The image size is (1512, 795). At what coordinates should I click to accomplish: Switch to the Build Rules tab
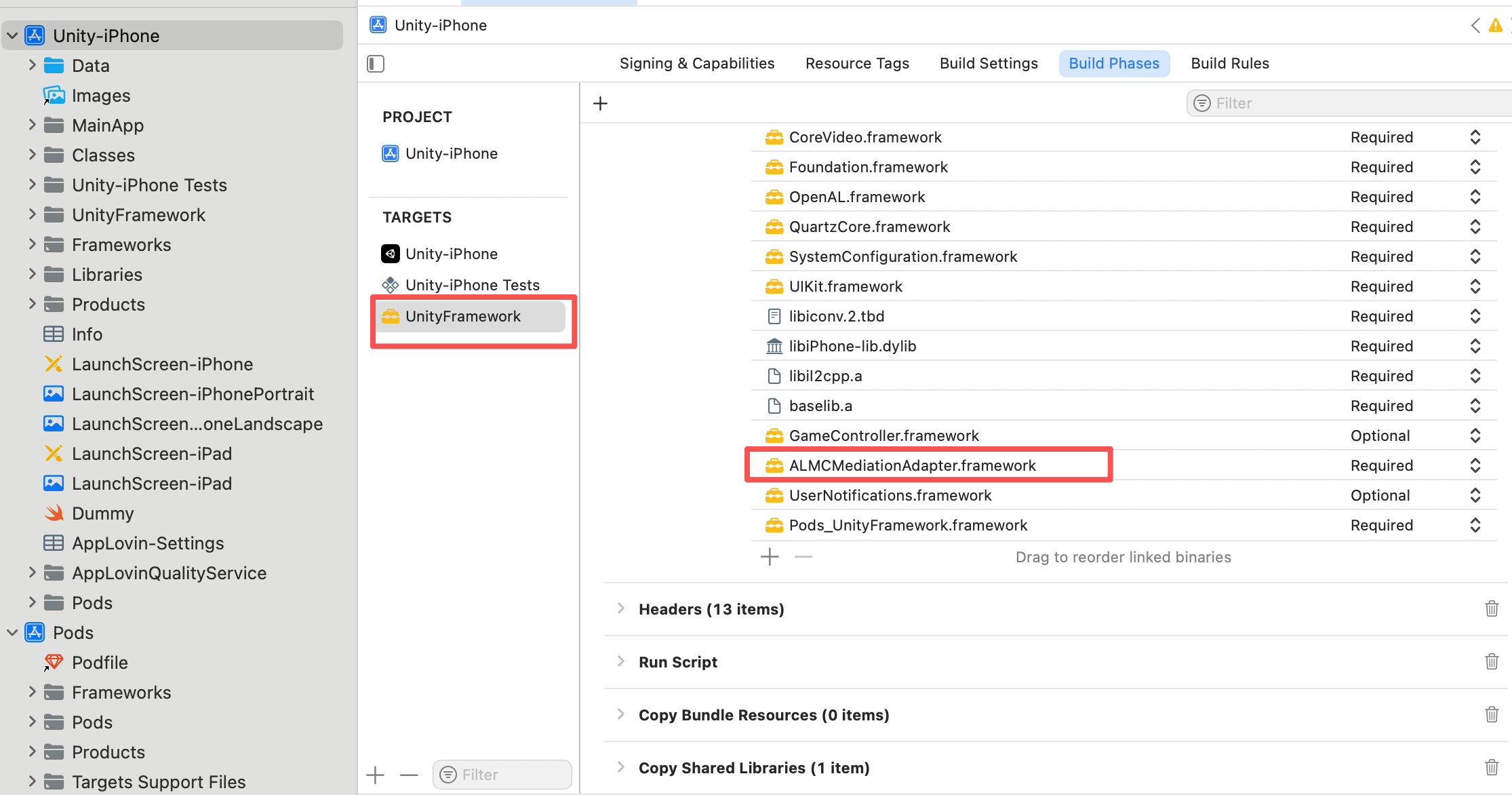point(1230,63)
